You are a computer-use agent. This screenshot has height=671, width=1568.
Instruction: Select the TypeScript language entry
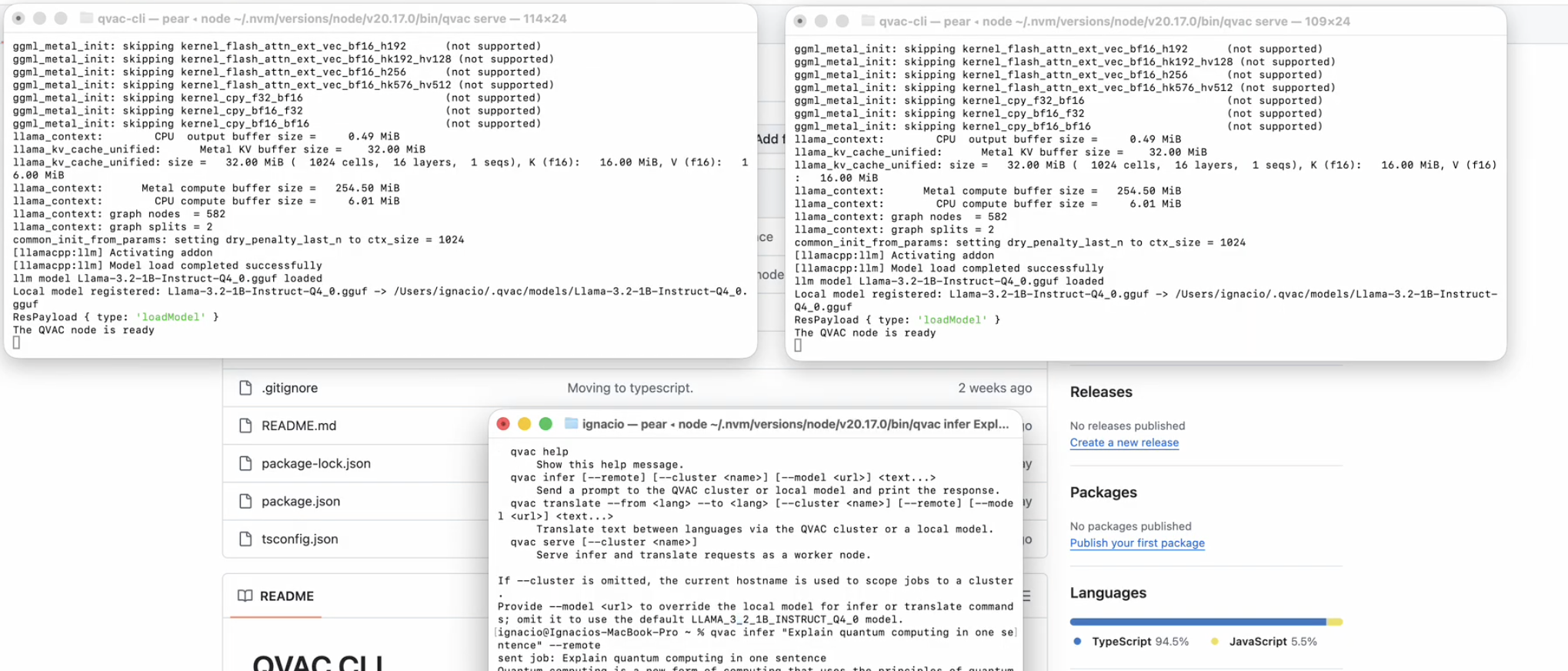pyautogui.click(x=1121, y=641)
